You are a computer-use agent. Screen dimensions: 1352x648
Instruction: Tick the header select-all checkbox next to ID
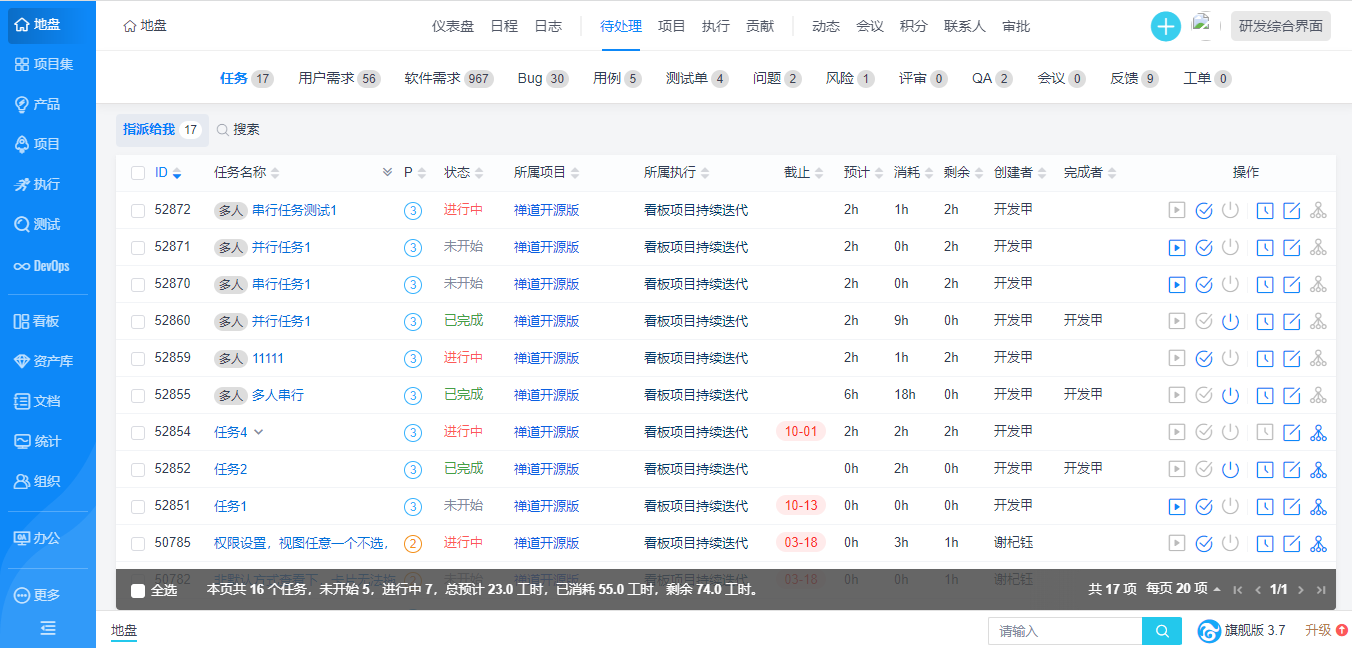138,173
